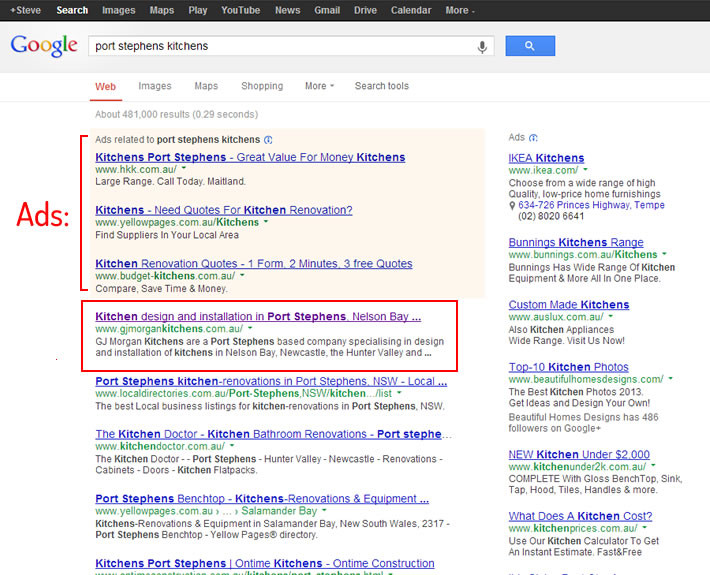Open YouTube in the top black bar
The height and width of the screenshot is (575, 710).
(240, 10)
